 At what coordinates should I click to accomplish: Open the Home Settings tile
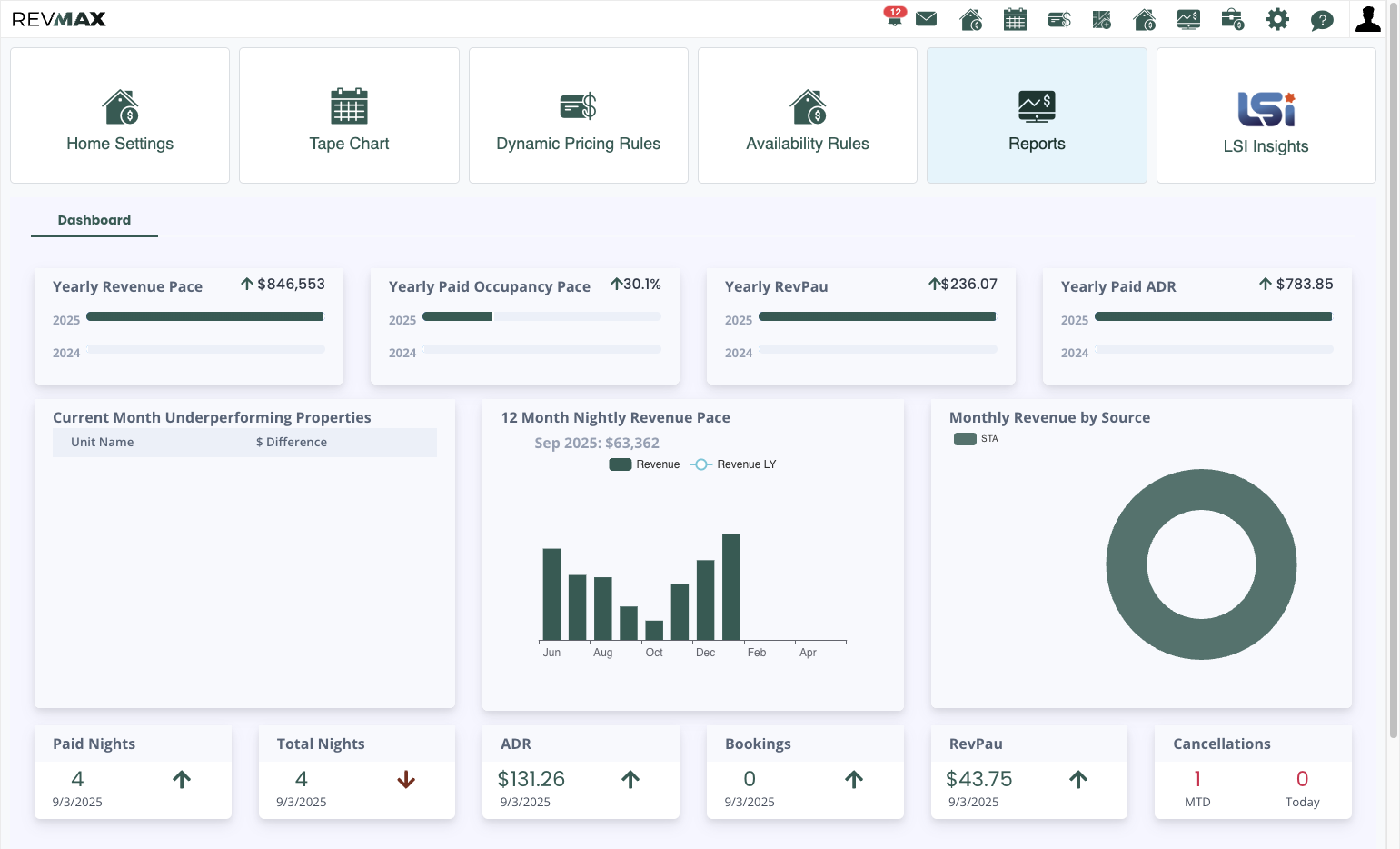120,115
